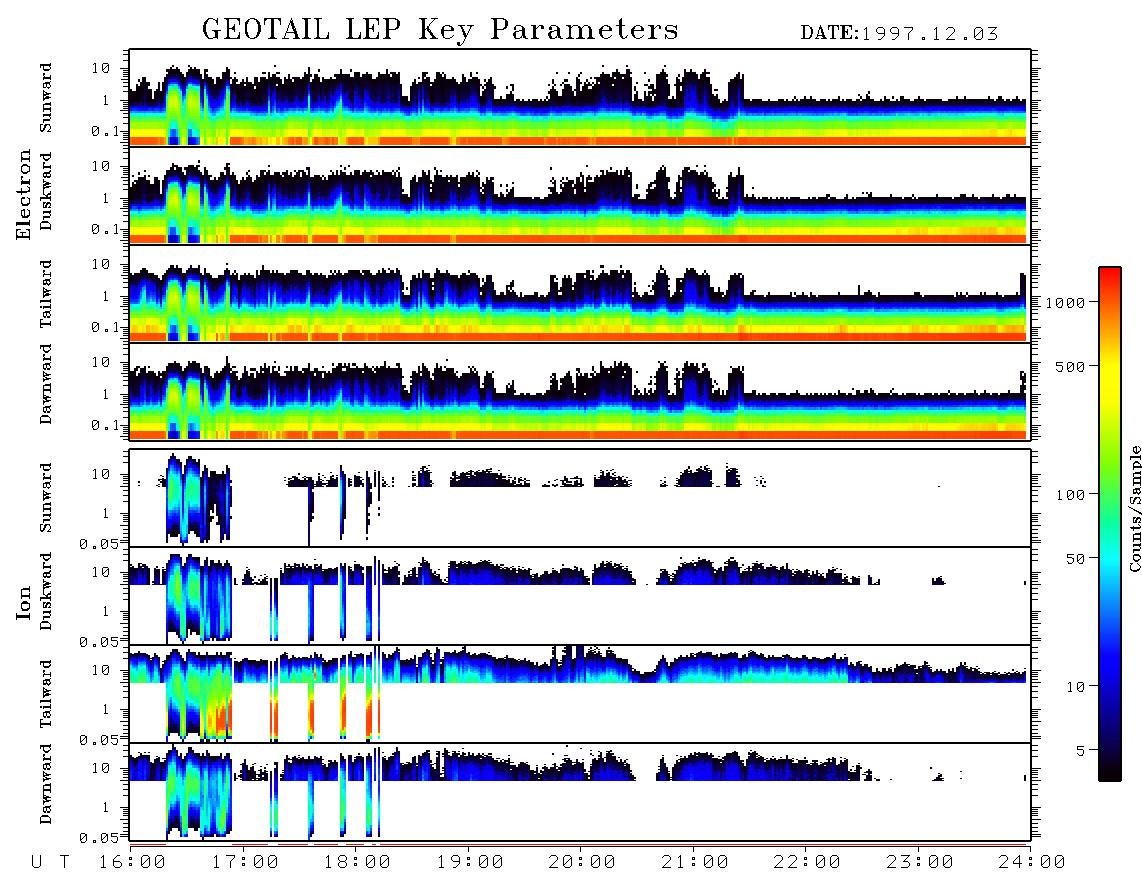Click the 19:00 time tick label

470,863
